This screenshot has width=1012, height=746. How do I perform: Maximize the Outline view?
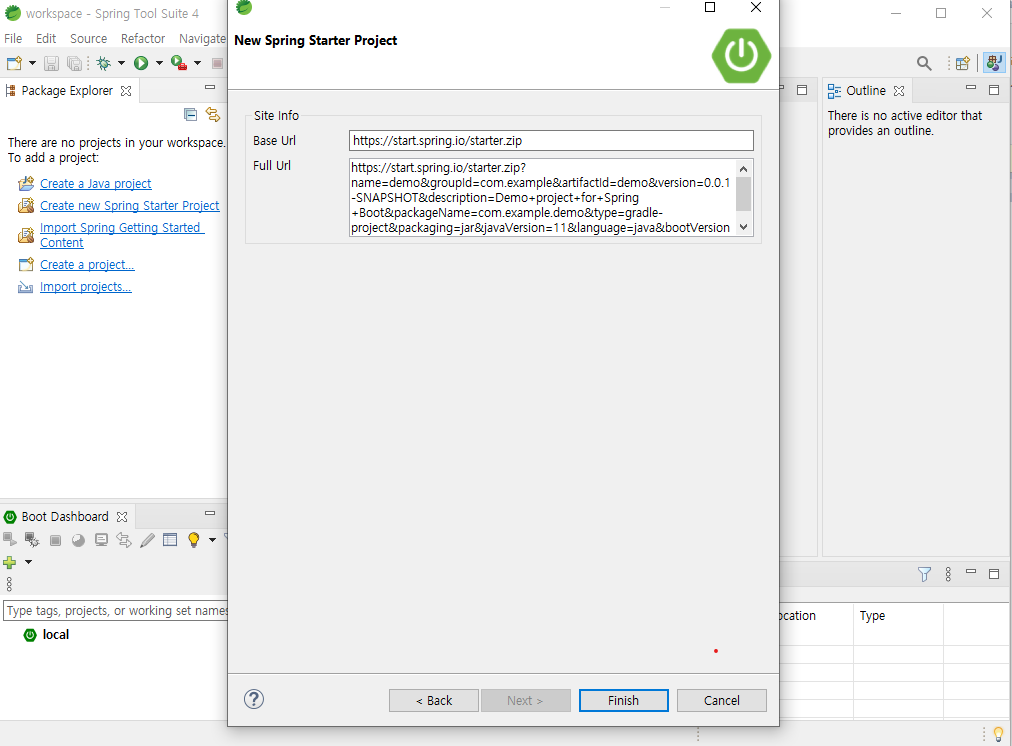click(x=994, y=90)
